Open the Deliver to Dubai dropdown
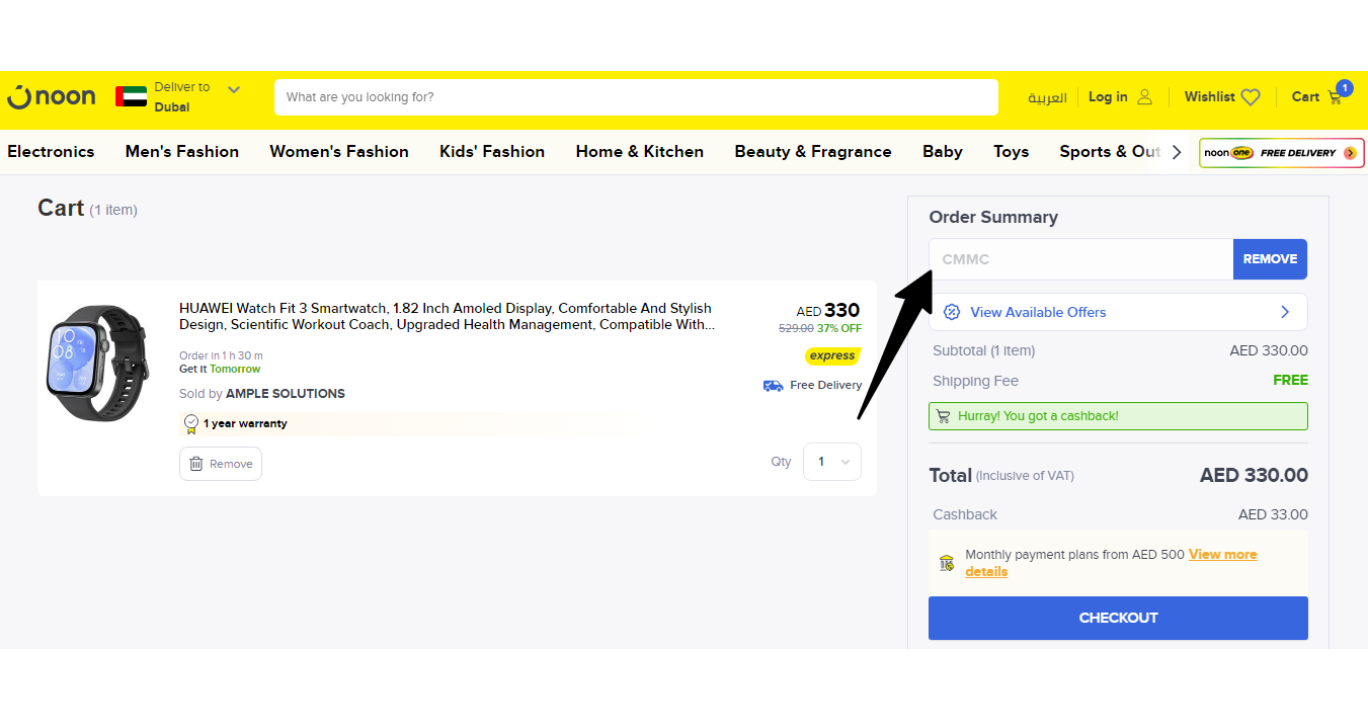Viewport: 1368px width, 720px height. [x=197, y=97]
